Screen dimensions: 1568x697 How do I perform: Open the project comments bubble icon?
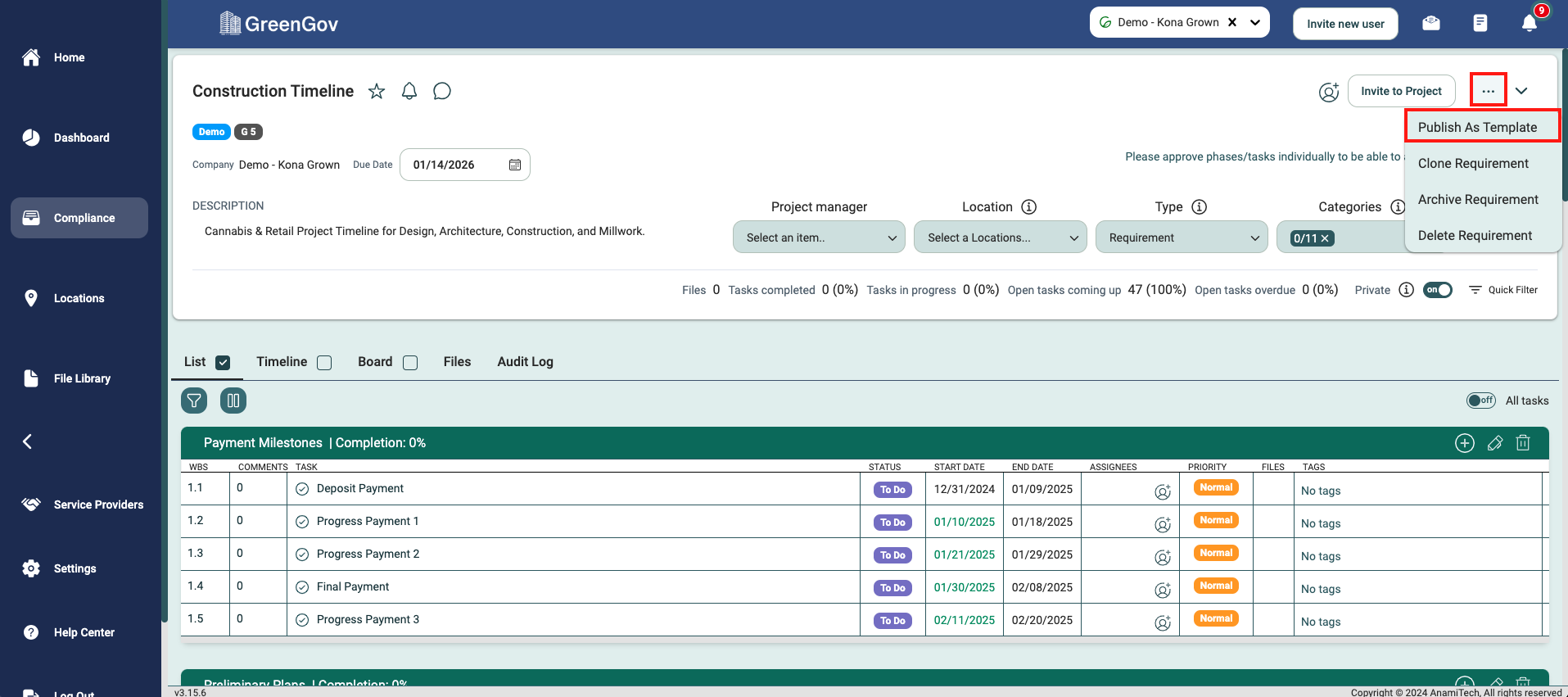point(442,91)
